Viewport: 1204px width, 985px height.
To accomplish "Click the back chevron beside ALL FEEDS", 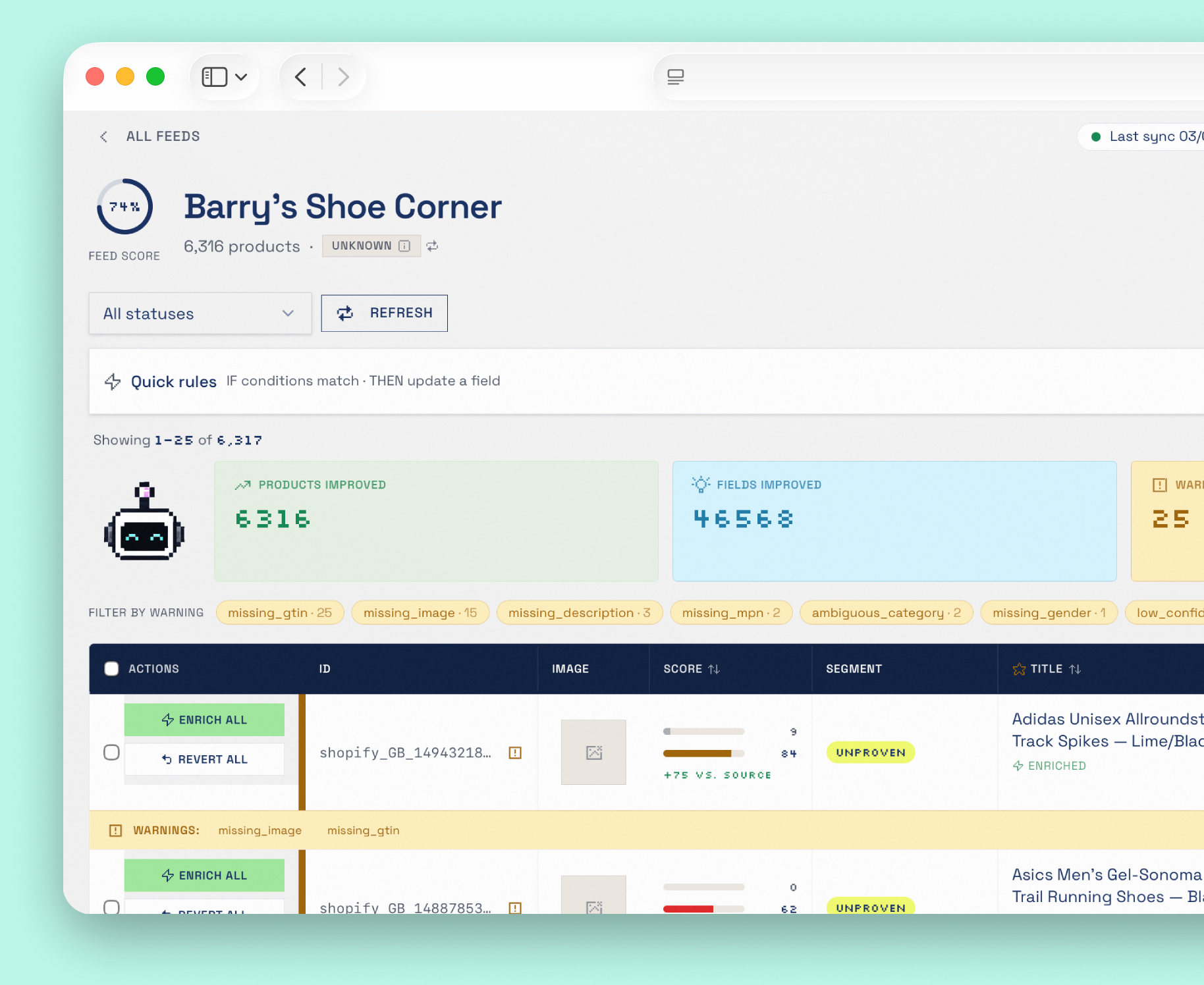I will pyautogui.click(x=103, y=136).
